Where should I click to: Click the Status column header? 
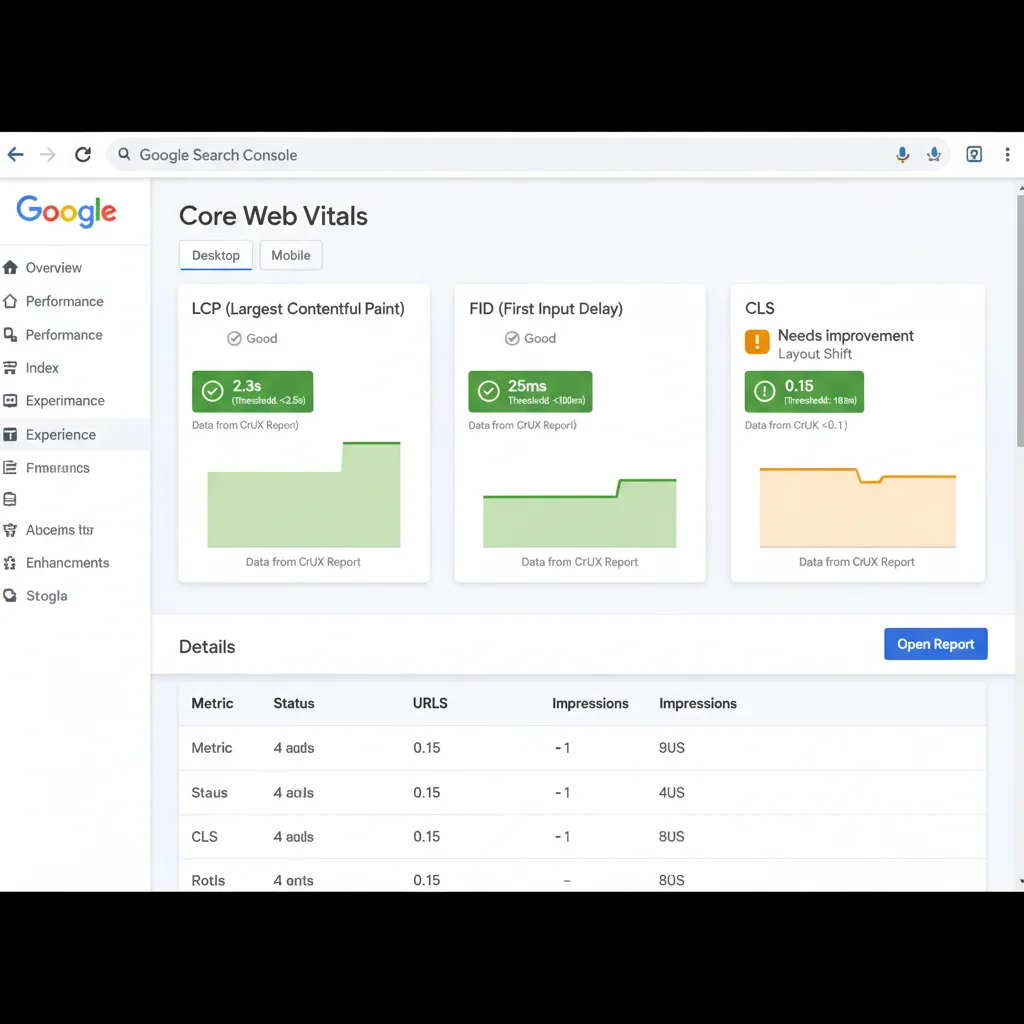[294, 703]
